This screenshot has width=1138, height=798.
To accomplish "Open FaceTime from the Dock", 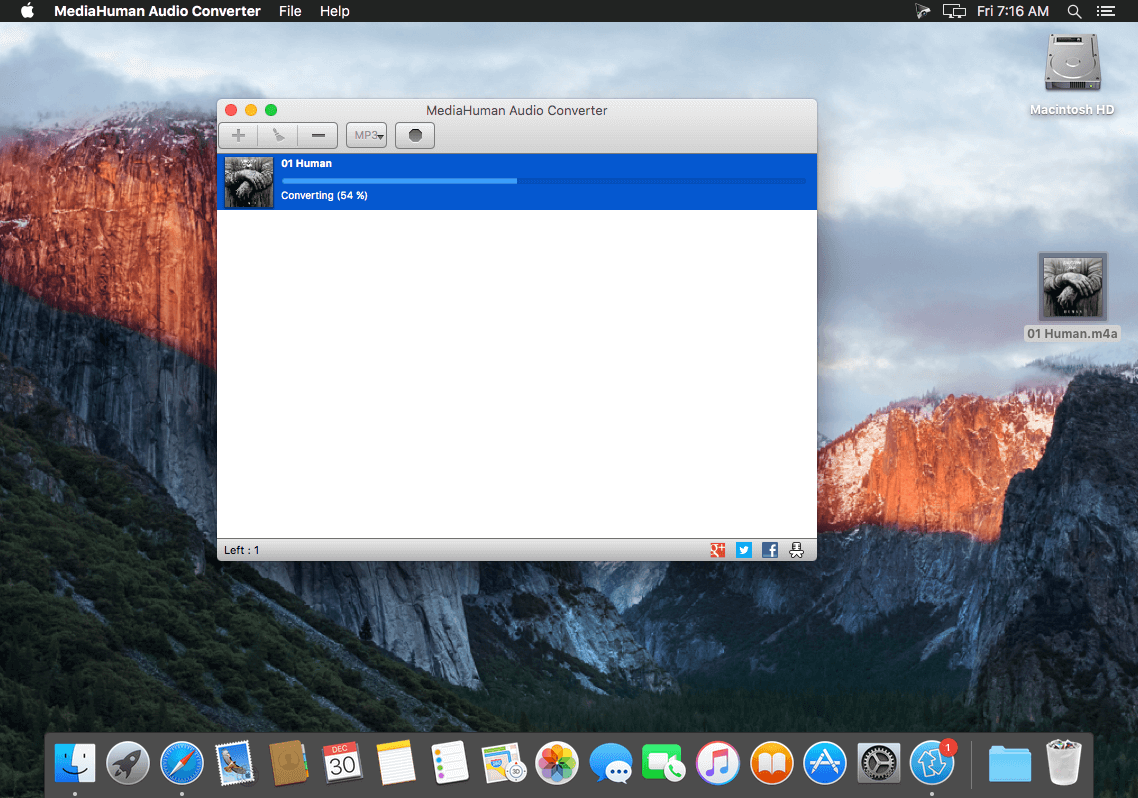I will coord(663,763).
